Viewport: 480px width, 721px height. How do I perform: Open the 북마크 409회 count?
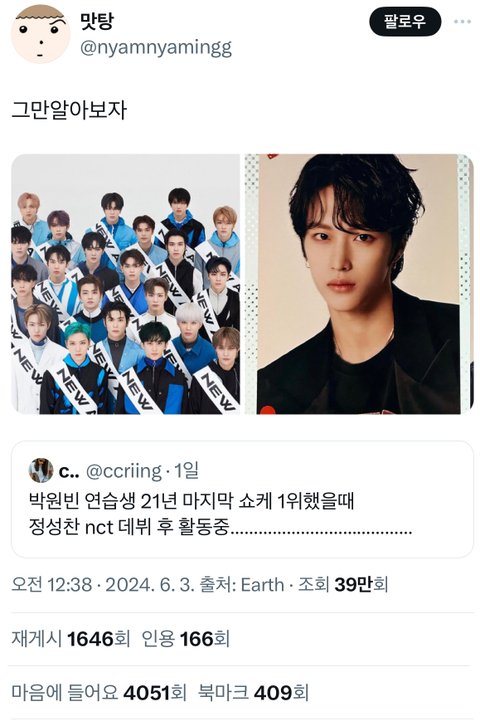(253, 692)
